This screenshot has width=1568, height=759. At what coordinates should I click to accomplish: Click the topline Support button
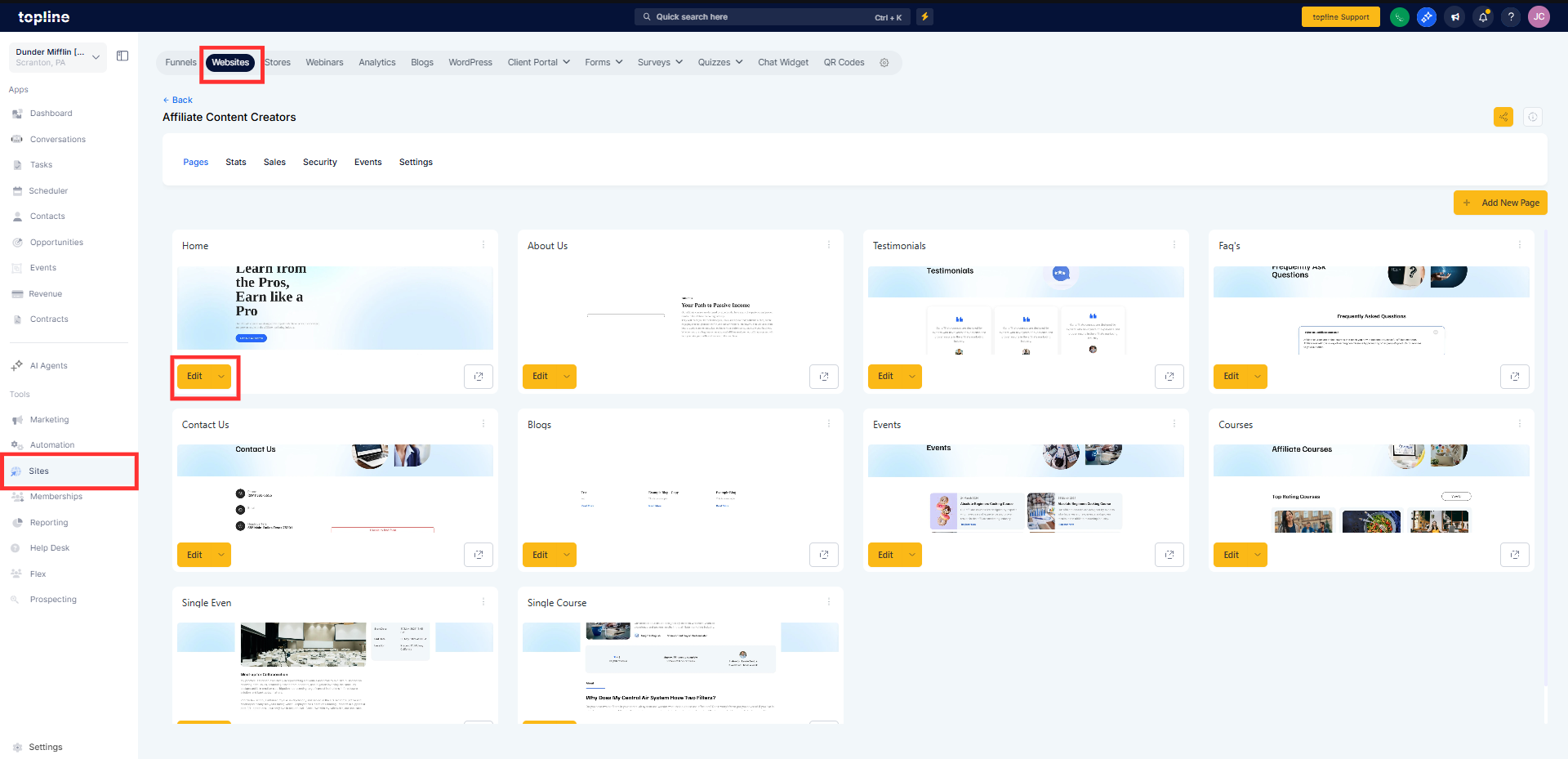click(x=1341, y=17)
